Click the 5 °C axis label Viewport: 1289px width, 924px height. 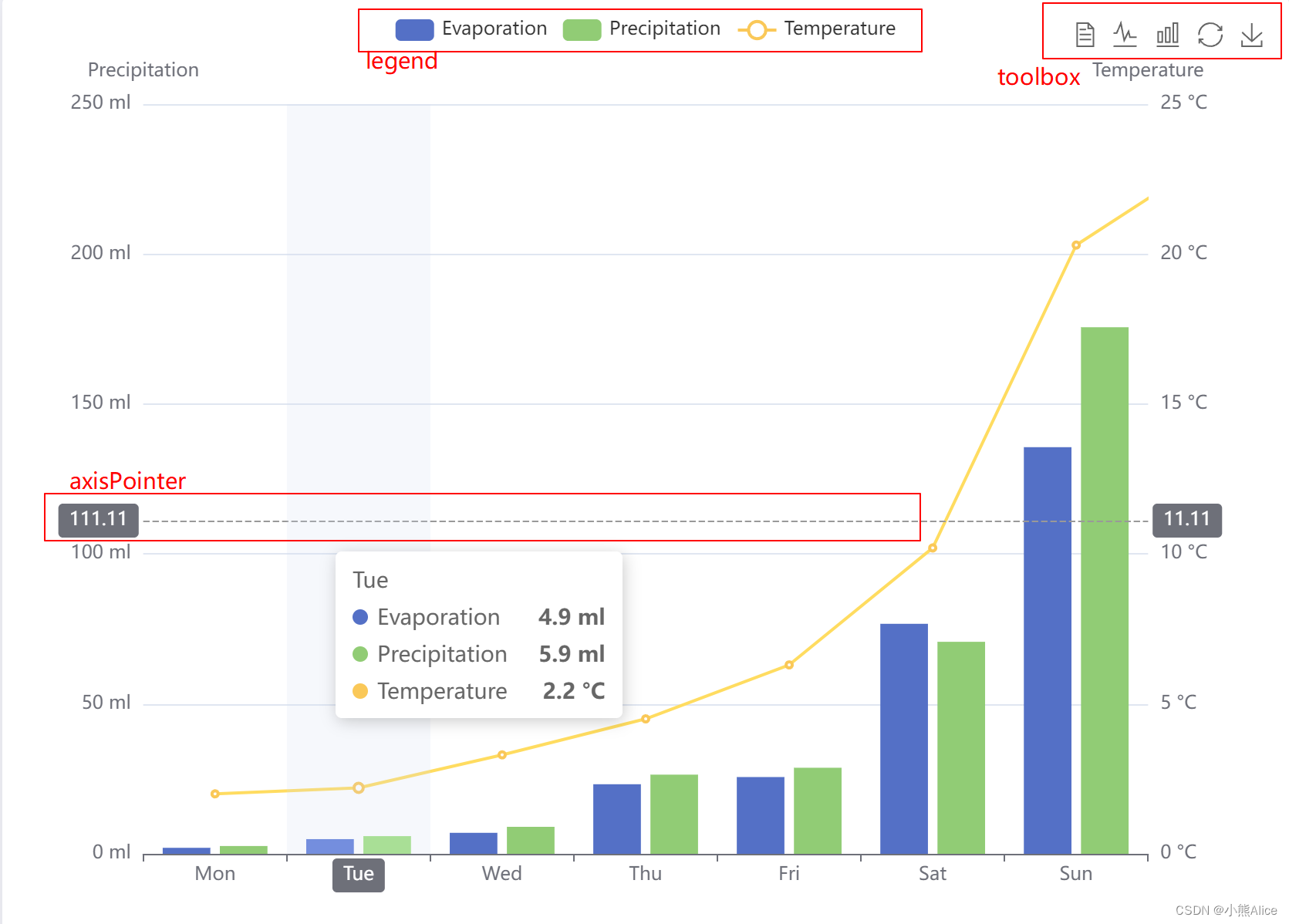coord(1179,703)
